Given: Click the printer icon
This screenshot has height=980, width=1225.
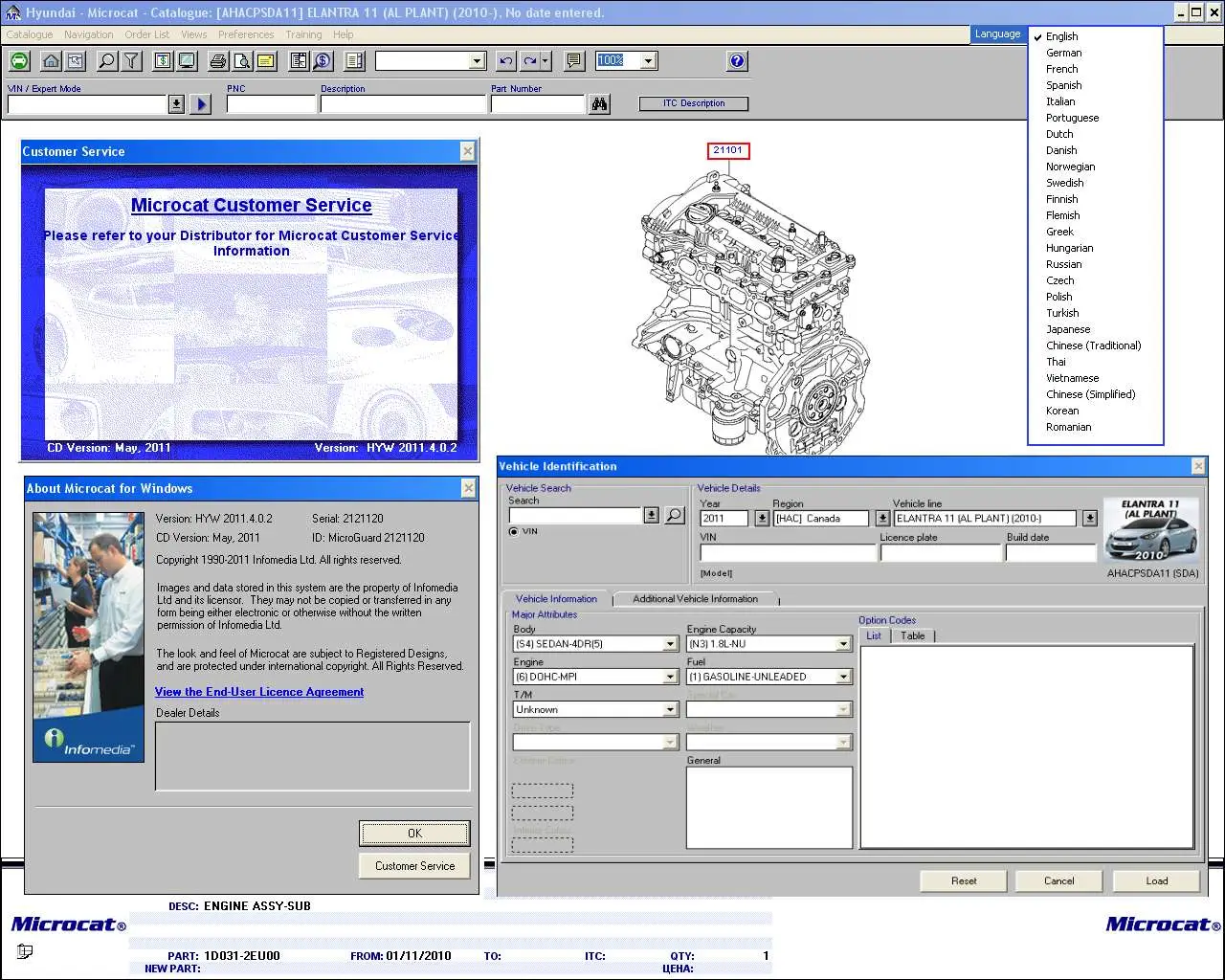Looking at the screenshot, I should click(218, 61).
